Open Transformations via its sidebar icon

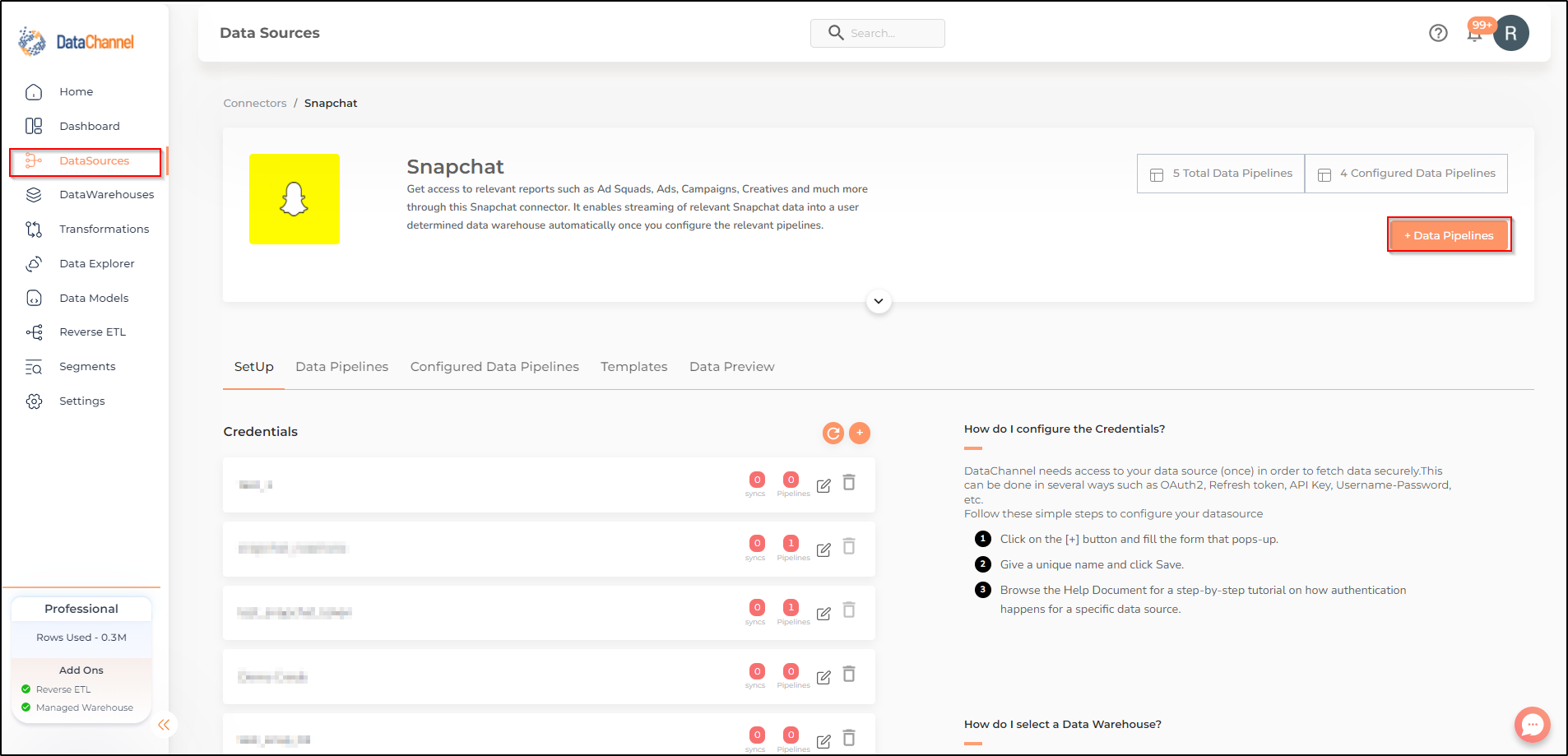(x=34, y=230)
